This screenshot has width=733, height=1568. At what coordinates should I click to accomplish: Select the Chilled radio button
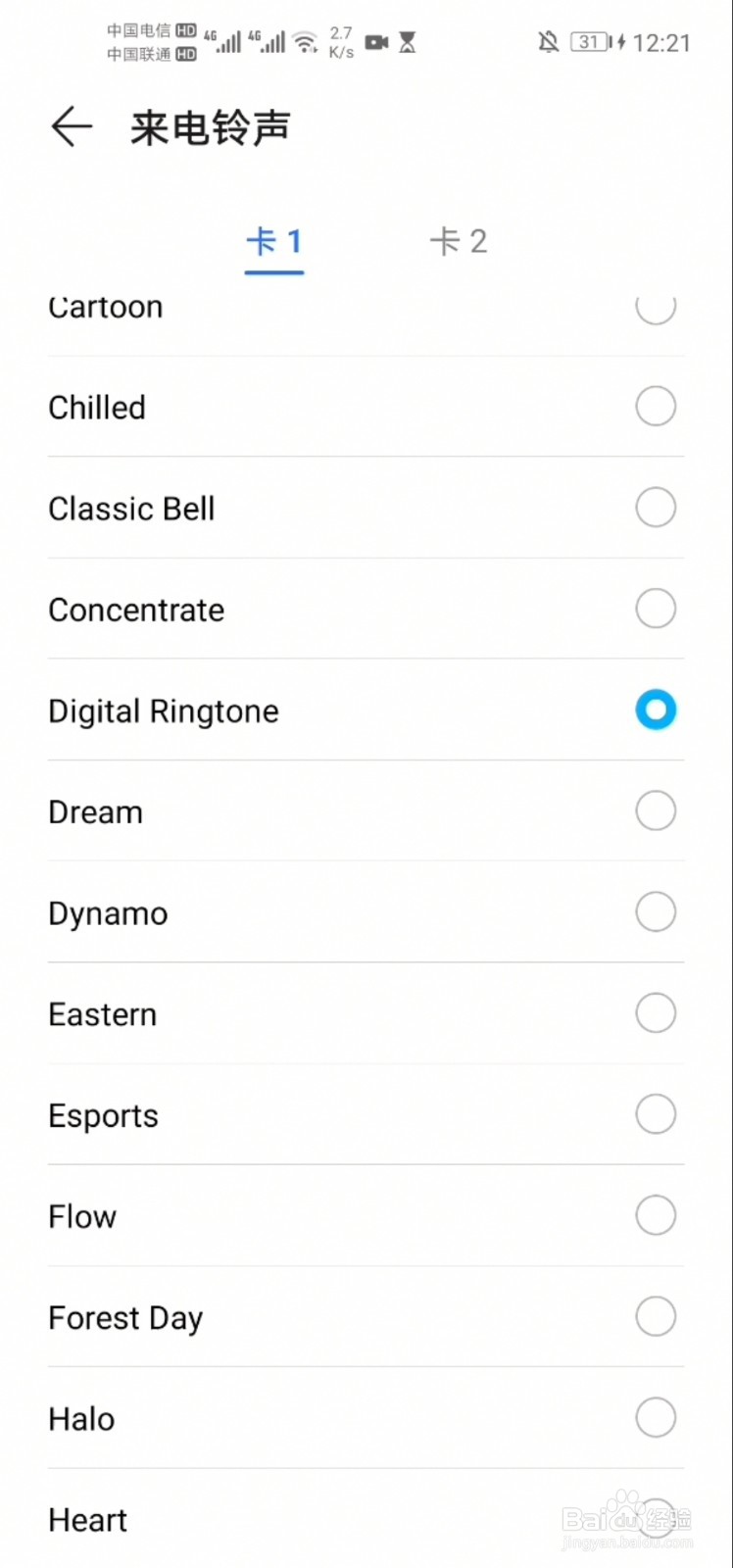point(656,407)
